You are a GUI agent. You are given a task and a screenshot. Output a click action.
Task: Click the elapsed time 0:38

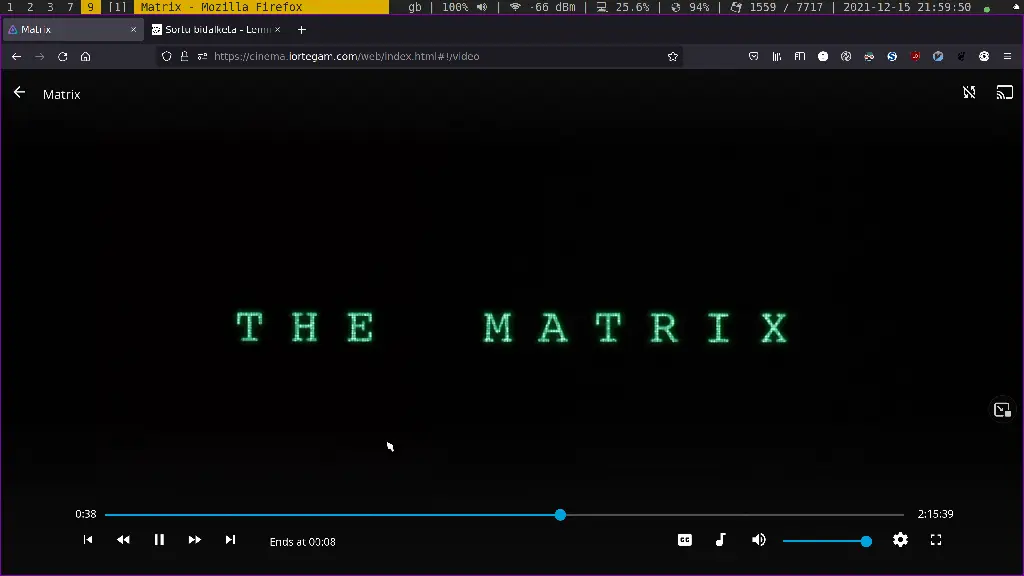tap(86, 515)
